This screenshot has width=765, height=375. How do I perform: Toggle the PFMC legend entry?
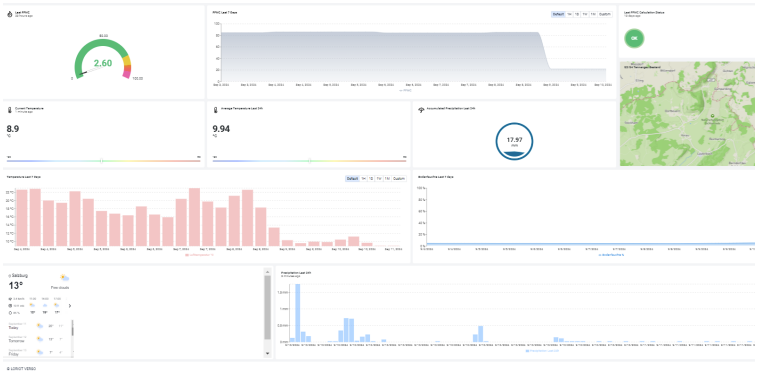coord(406,90)
